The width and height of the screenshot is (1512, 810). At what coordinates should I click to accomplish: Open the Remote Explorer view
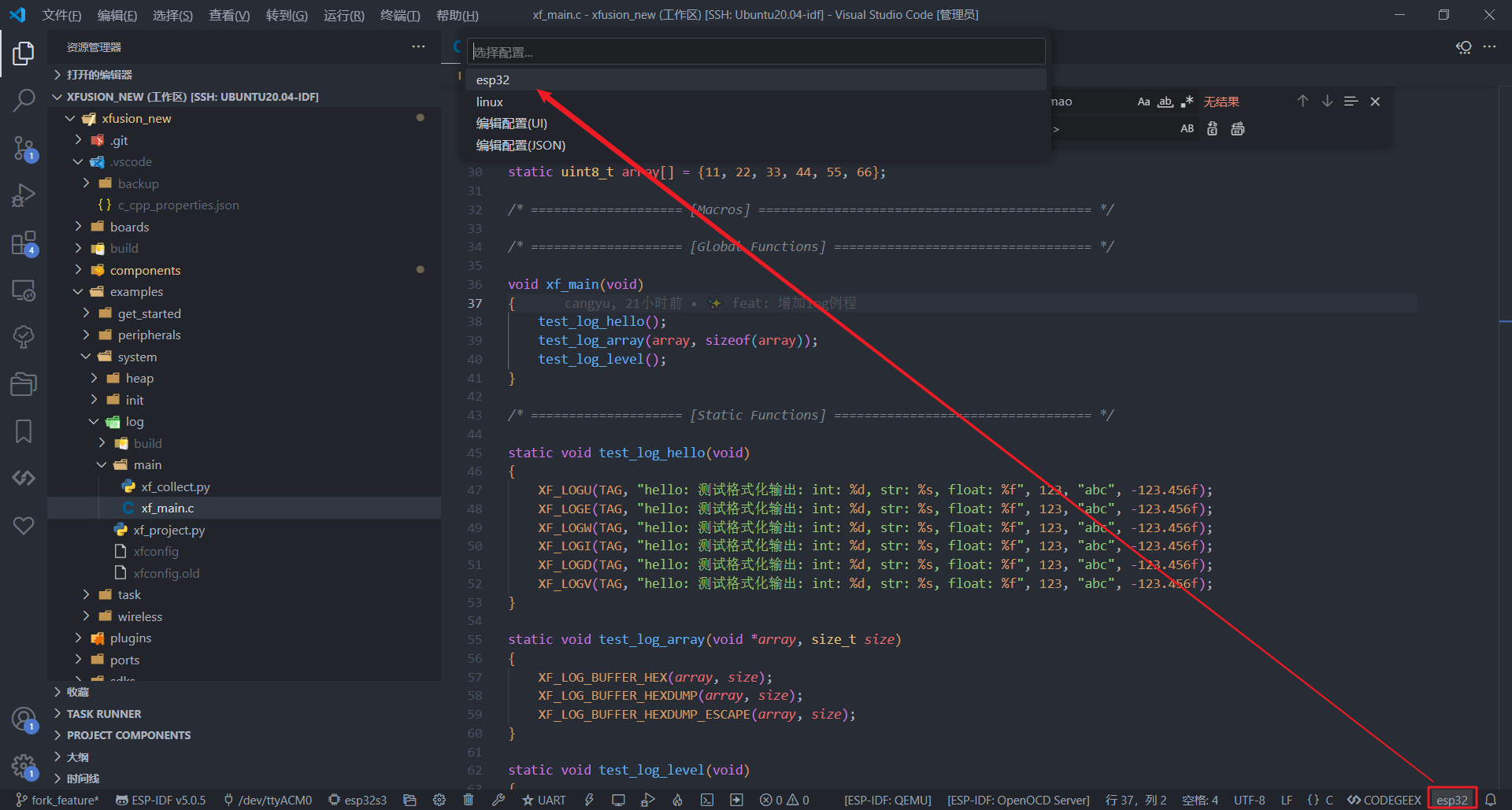(24, 290)
